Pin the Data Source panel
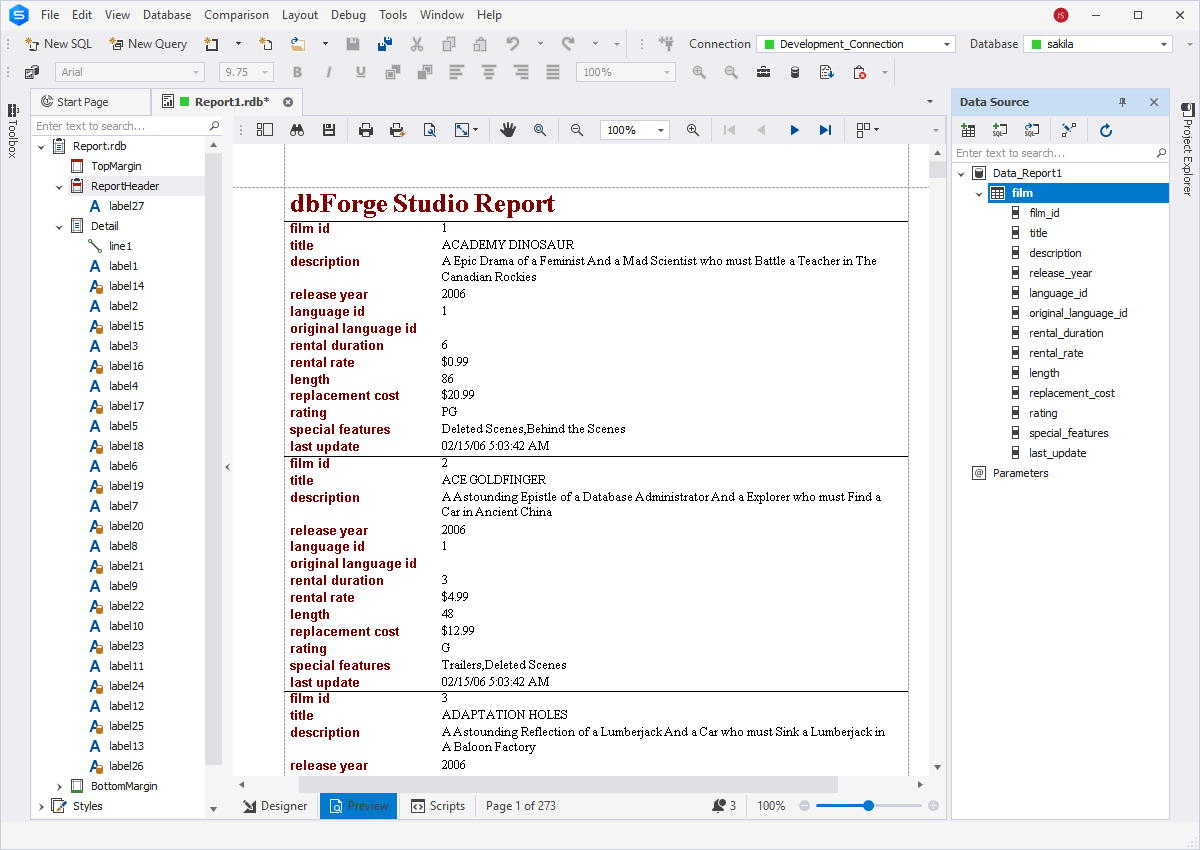 1122,102
